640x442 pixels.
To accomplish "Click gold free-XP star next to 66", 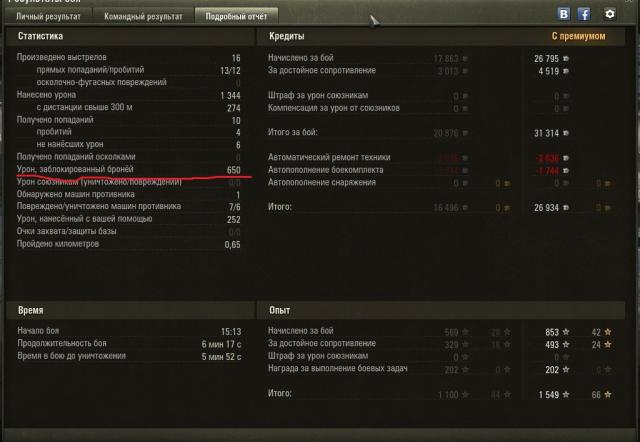I will [x=608, y=395].
